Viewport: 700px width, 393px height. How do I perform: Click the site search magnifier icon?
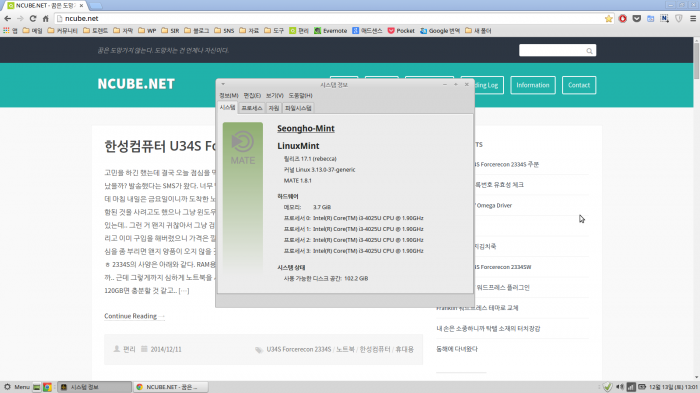click(x=589, y=51)
